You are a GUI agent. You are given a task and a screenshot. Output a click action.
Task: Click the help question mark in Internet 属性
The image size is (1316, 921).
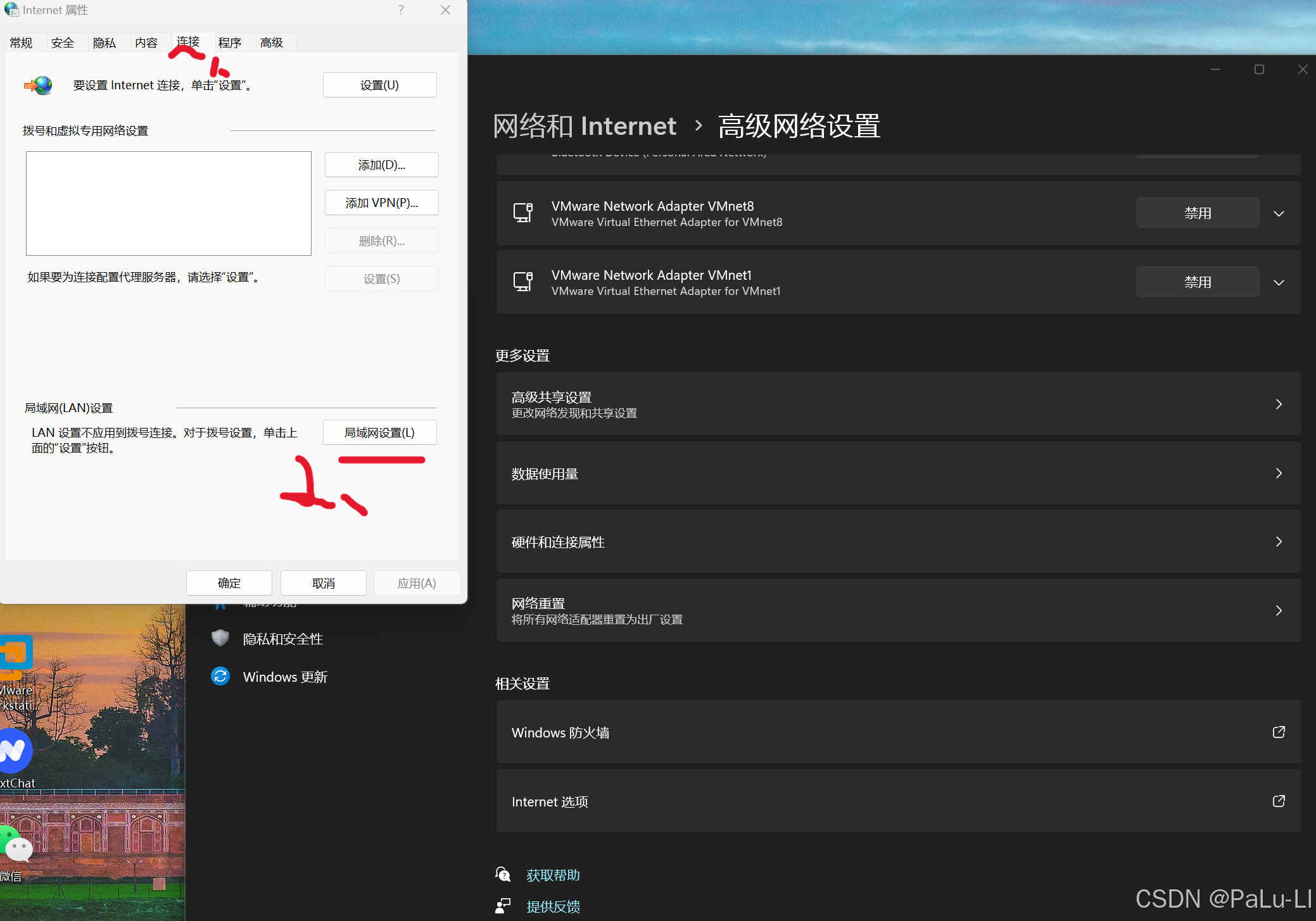click(401, 10)
